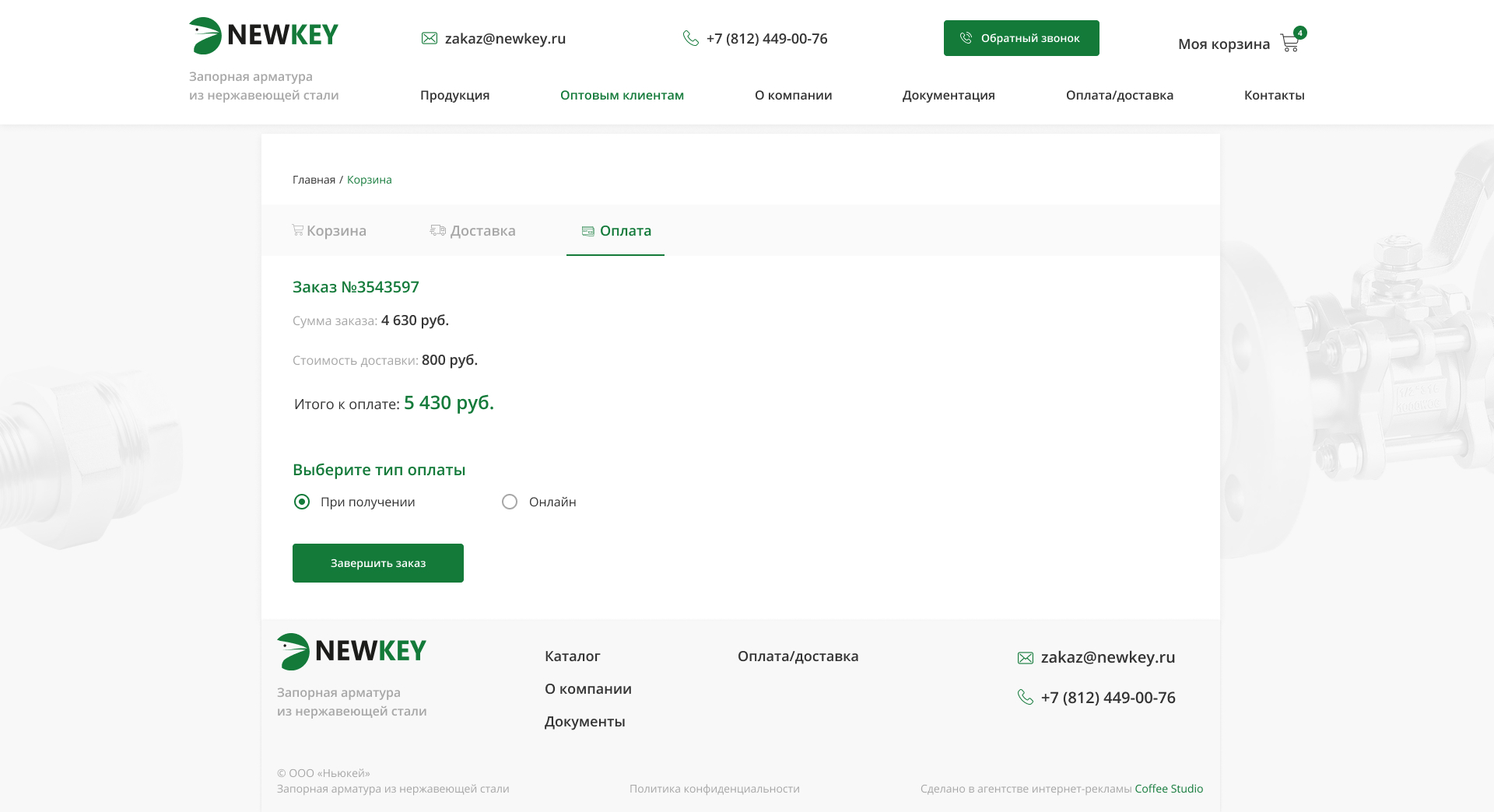The image size is (1494, 812).
Task: Open the Оплата/доставка footer link
Action: point(798,656)
